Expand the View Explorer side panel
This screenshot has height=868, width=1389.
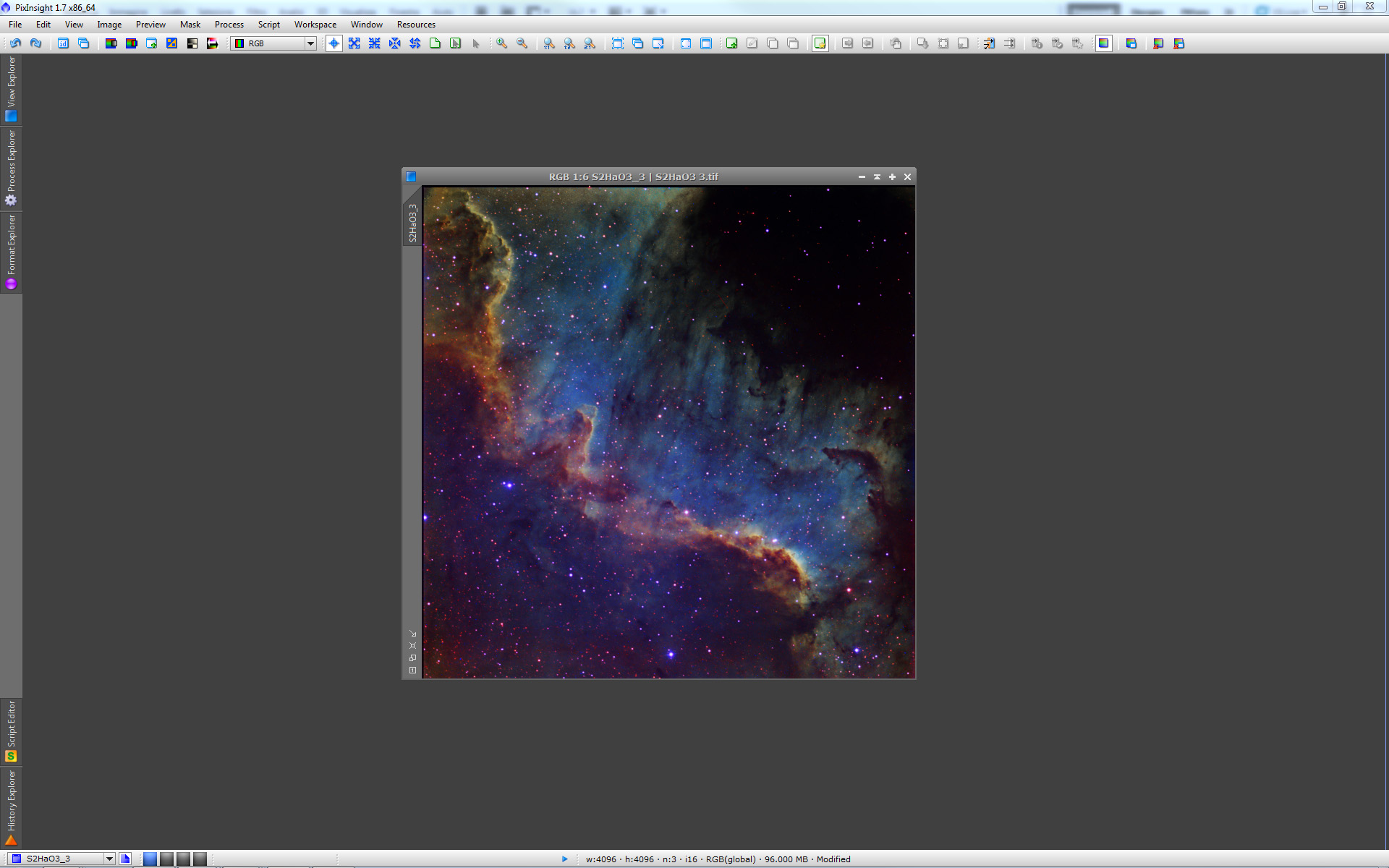click(x=11, y=89)
